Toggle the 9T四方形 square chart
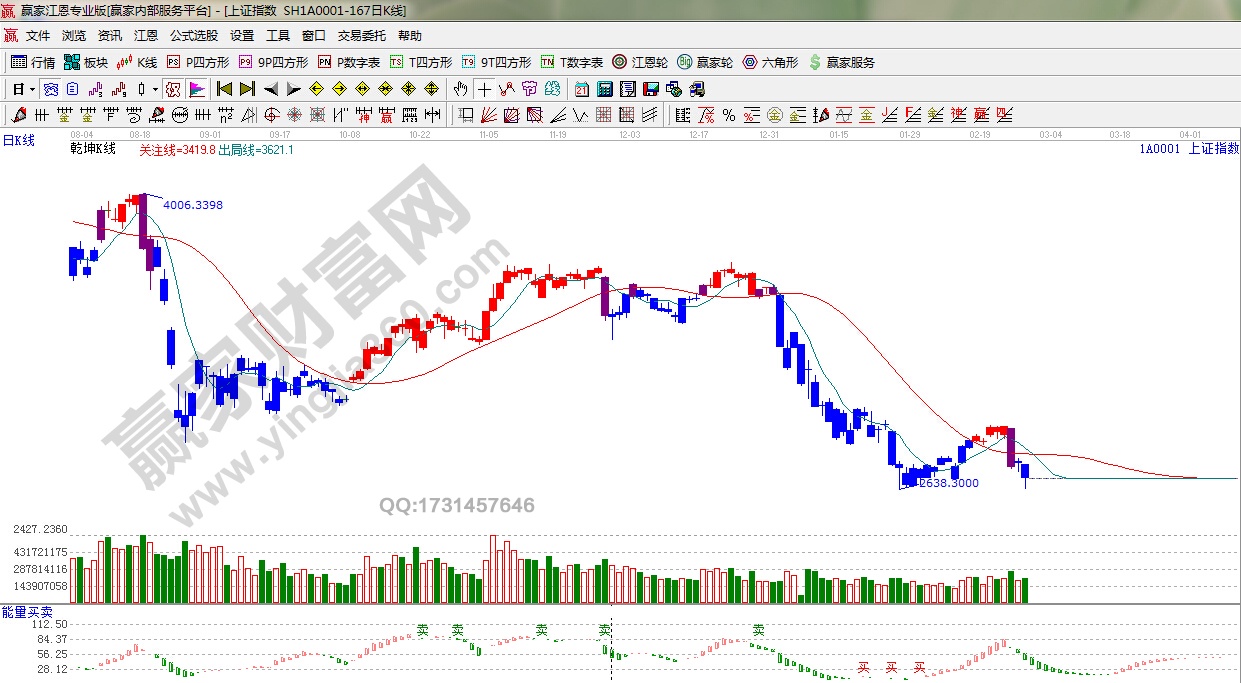Image resolution: width=1241 pixels, height=683 pixels. [x=485, y=62]
